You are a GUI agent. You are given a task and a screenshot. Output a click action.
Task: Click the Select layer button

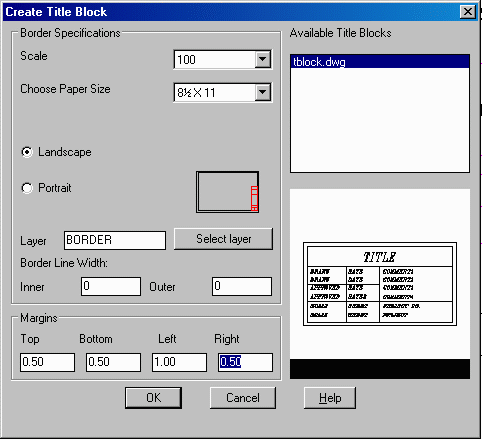223,239
